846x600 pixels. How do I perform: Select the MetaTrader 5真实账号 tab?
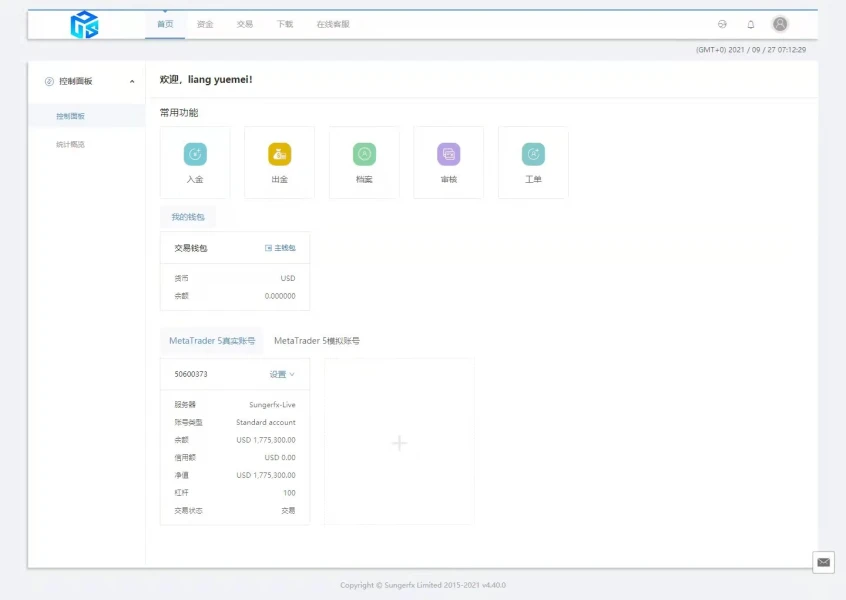pos(212,341)
